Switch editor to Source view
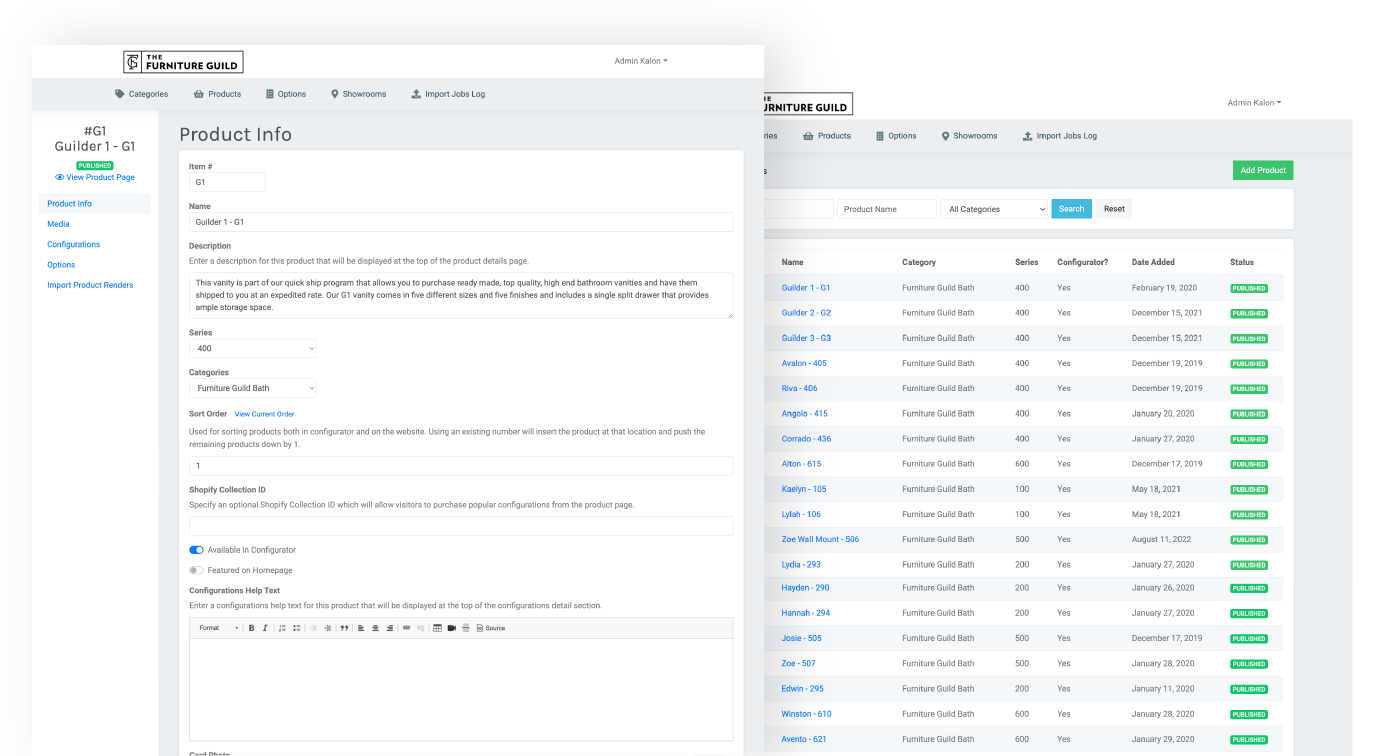 [x=490, y=628]
